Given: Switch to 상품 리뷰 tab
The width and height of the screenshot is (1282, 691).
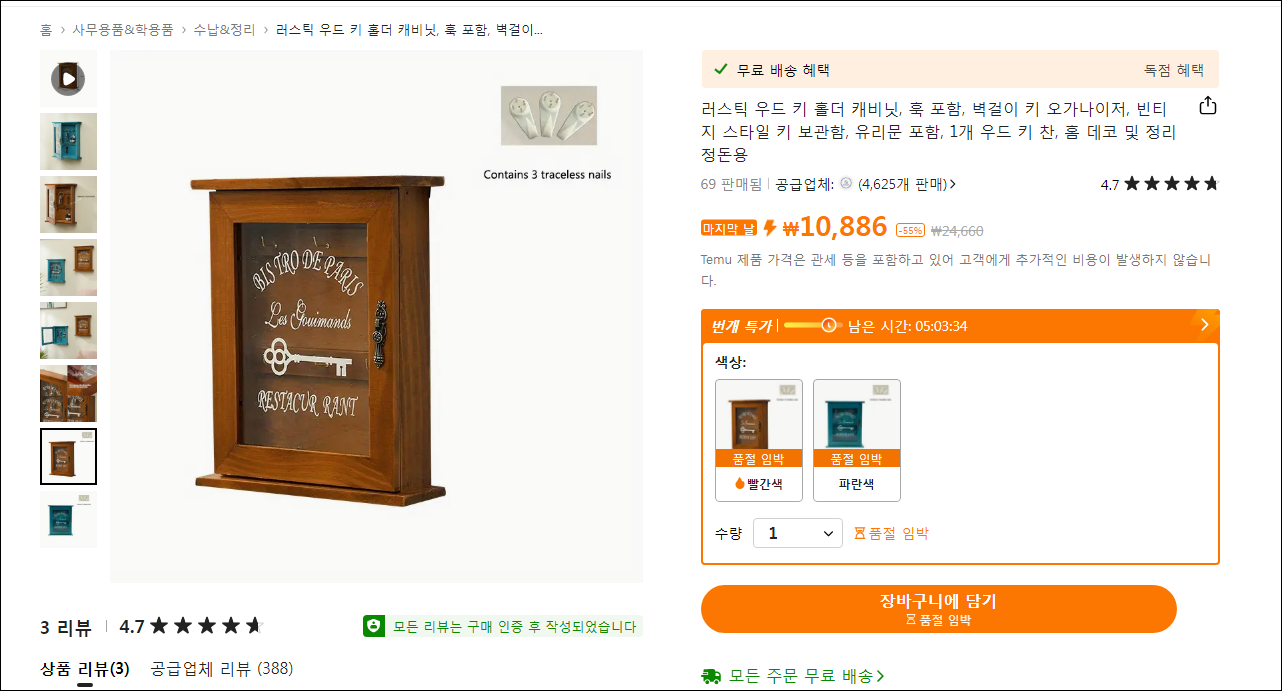Looking at the screenshot, I should (x=85, y=669).
